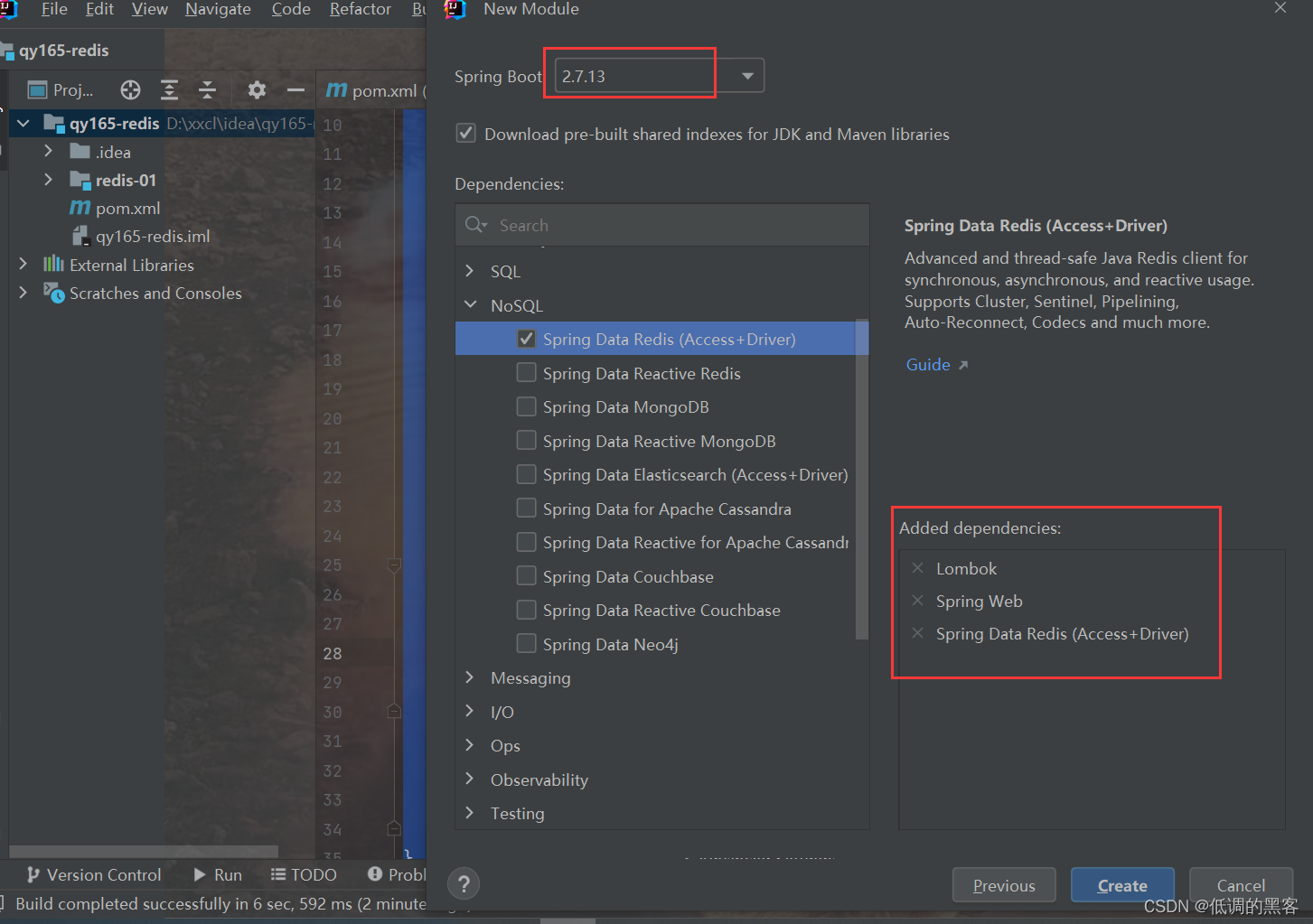Open the Run tool window
The height and width of the screenshot is (924, 1313).
[x=218, y=874]
